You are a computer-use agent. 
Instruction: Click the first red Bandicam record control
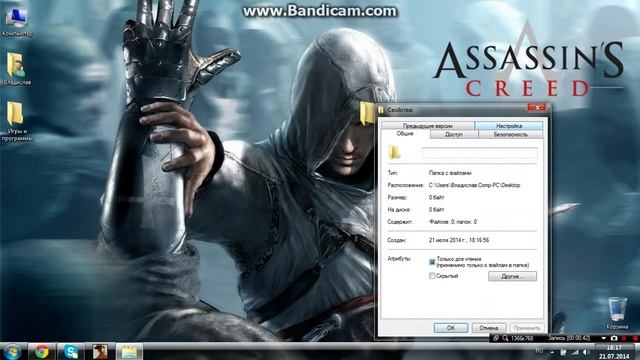(x=624, y=338)
